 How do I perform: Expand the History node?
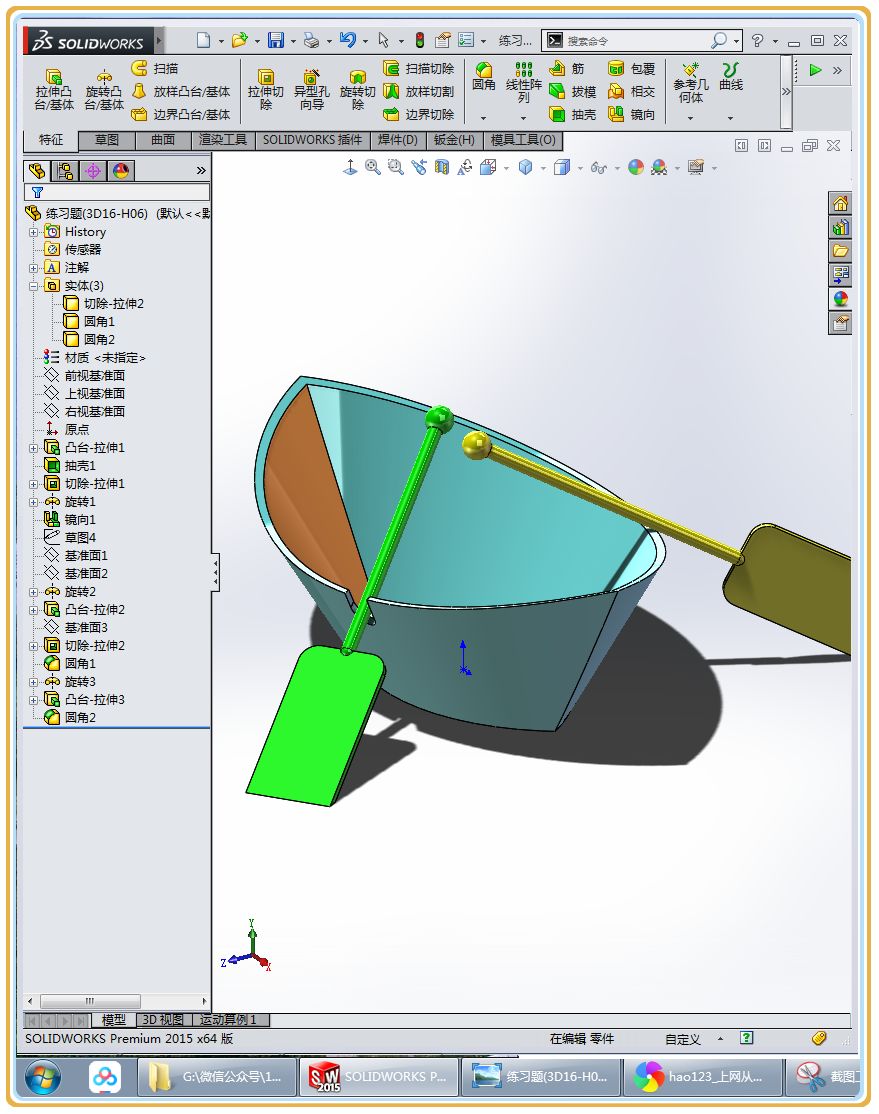click(33, 232)
